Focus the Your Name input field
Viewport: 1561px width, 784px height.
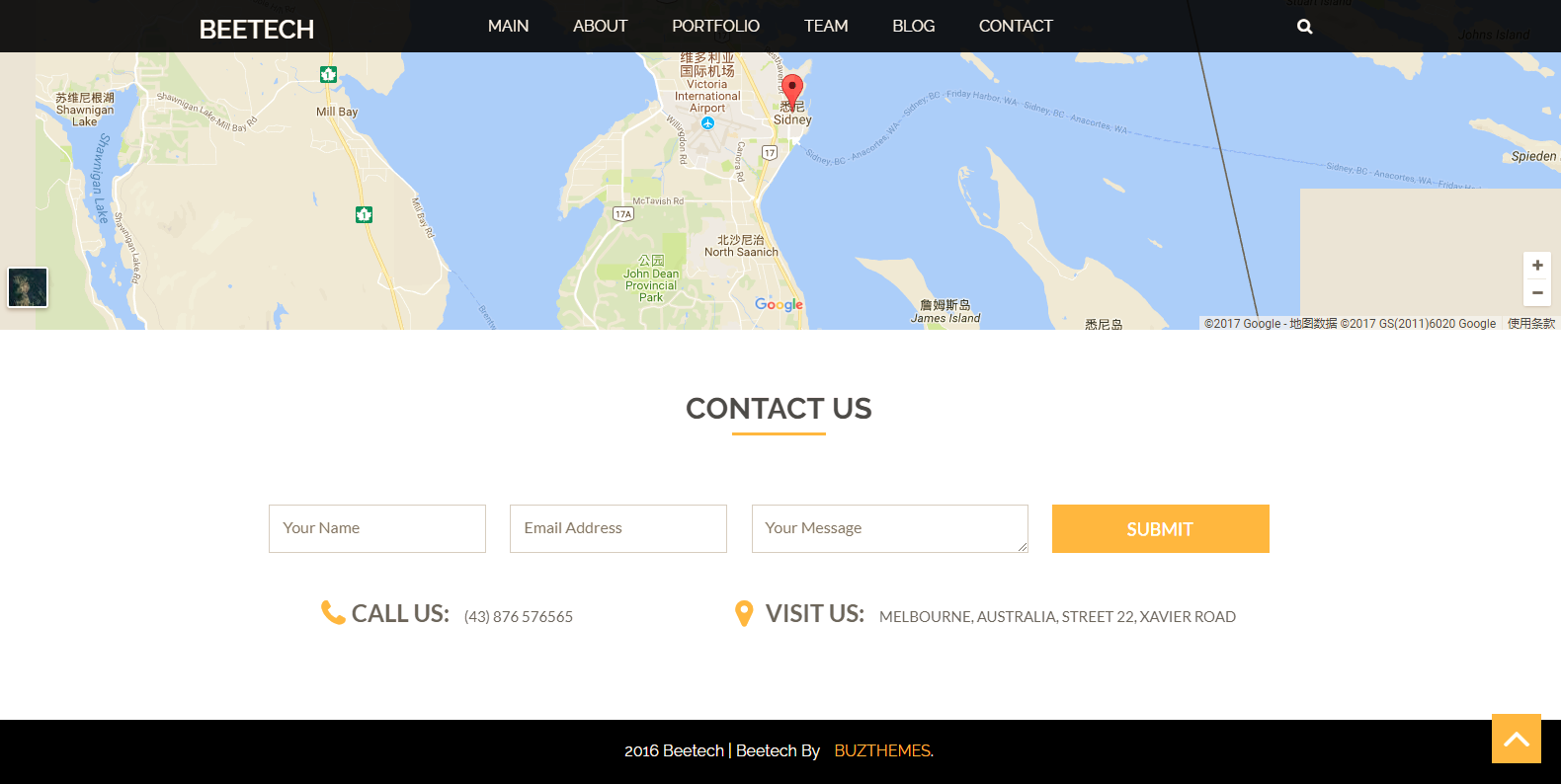tap(377, 528)
